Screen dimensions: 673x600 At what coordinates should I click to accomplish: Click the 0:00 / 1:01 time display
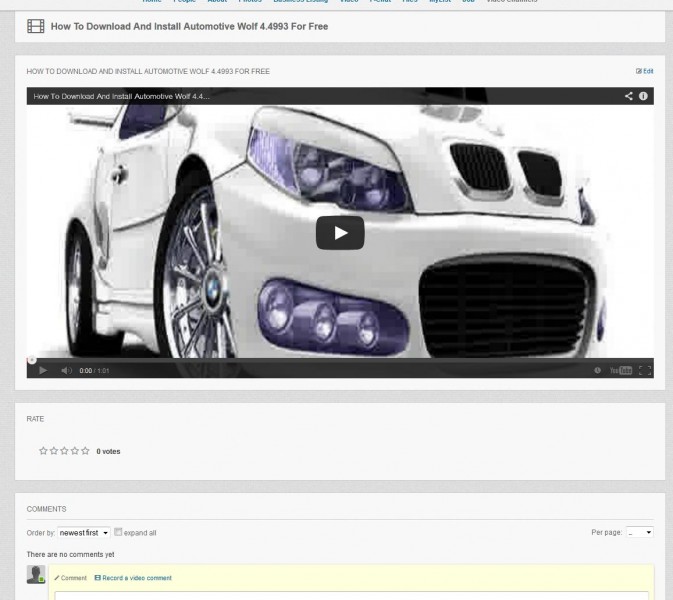coord(94,371)
